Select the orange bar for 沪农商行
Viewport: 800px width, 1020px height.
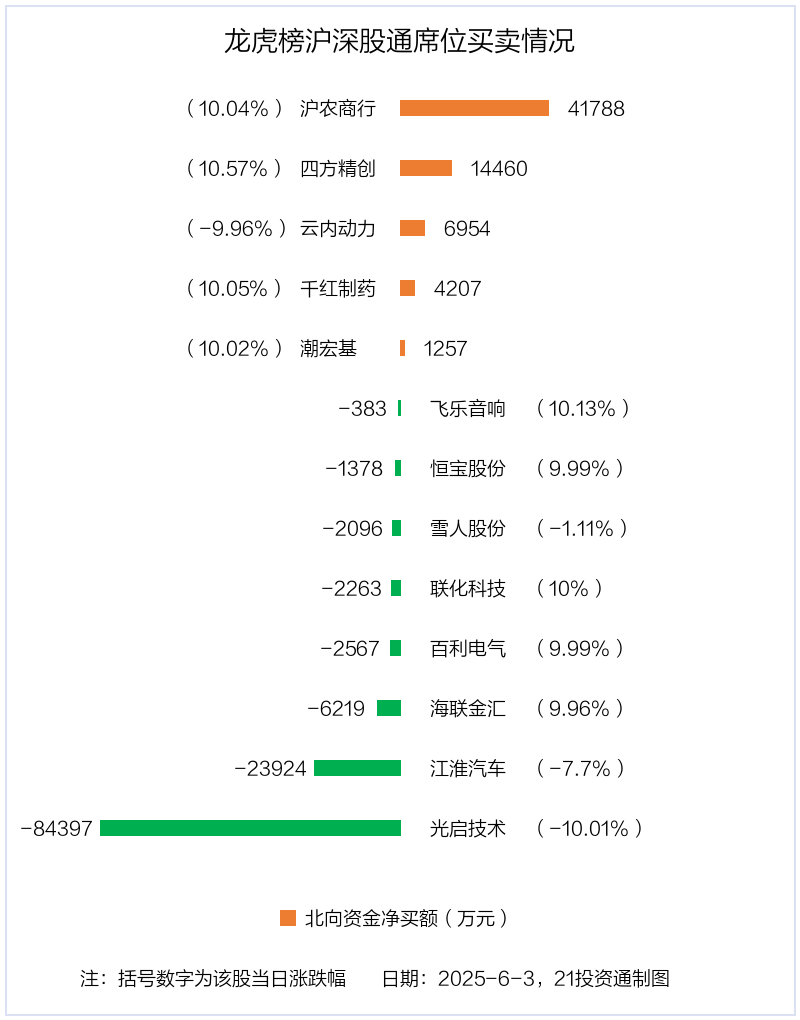(474, 108)
